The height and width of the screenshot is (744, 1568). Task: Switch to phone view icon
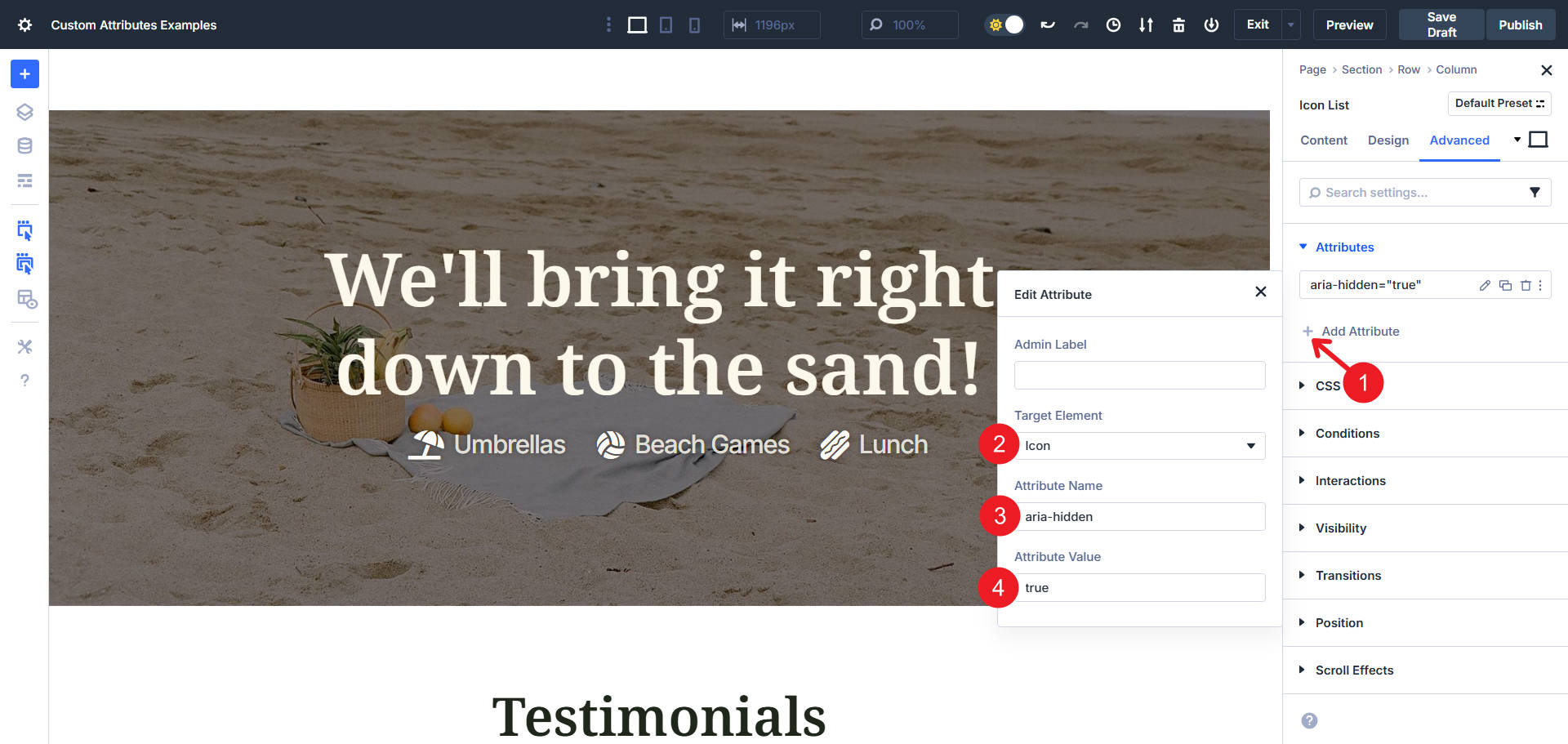point(694,25)
